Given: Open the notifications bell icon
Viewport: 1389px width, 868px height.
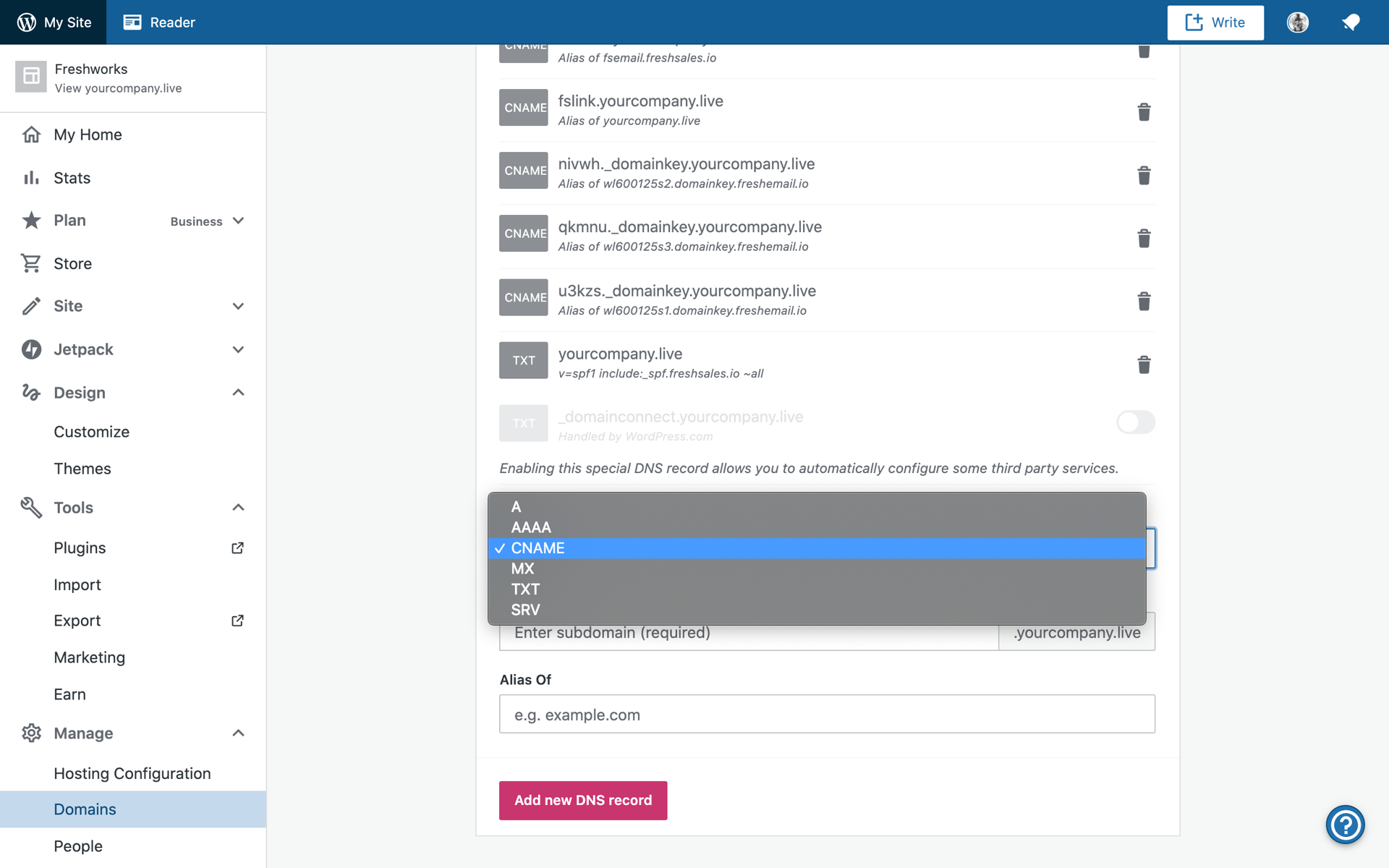Looking at the screenshot, I should pyautogui.click(x=1351, y=22).
